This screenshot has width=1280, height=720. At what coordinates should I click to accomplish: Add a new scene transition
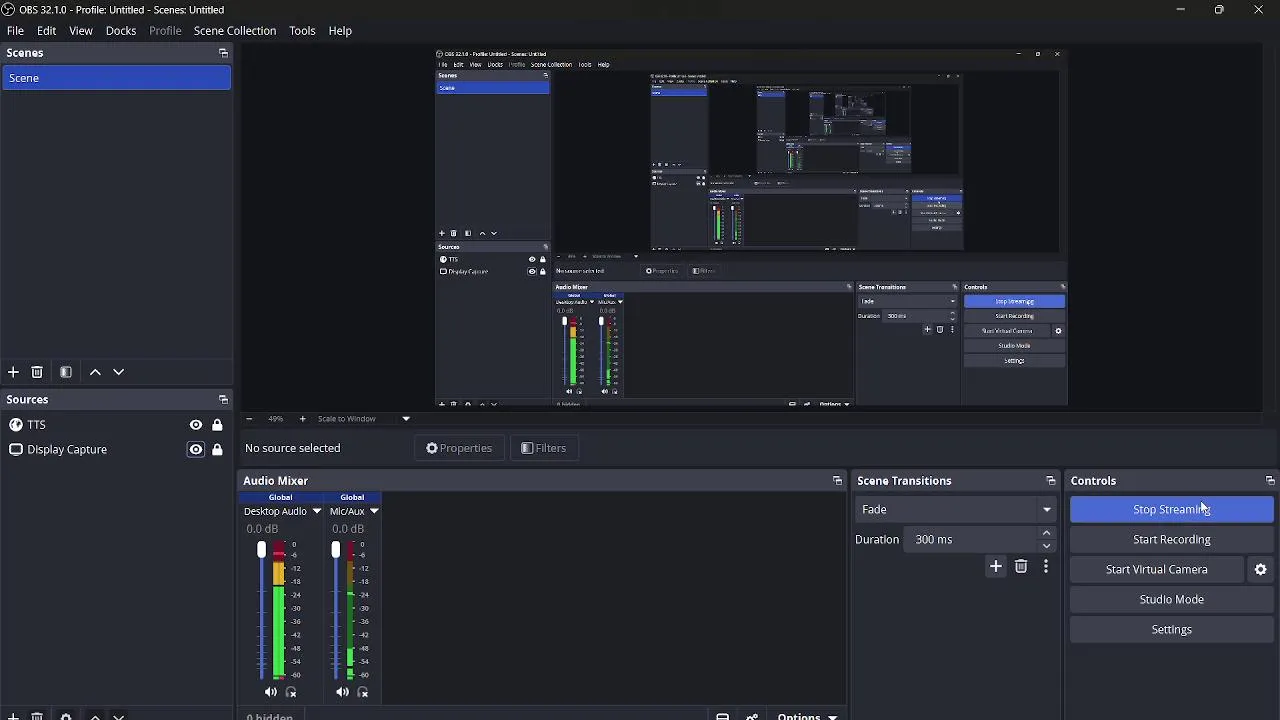pos(996,567)
